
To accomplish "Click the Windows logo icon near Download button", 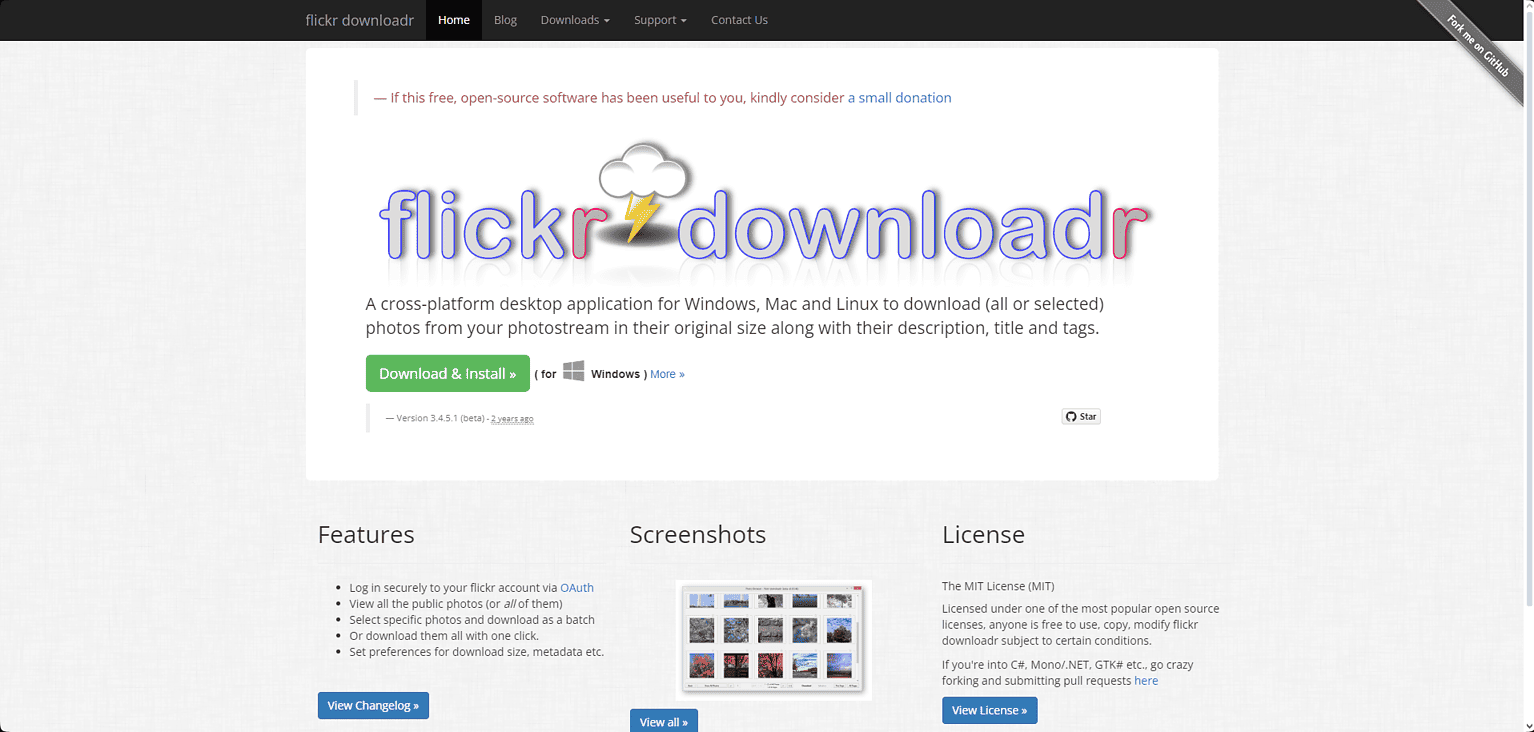I will coord(574,370).
